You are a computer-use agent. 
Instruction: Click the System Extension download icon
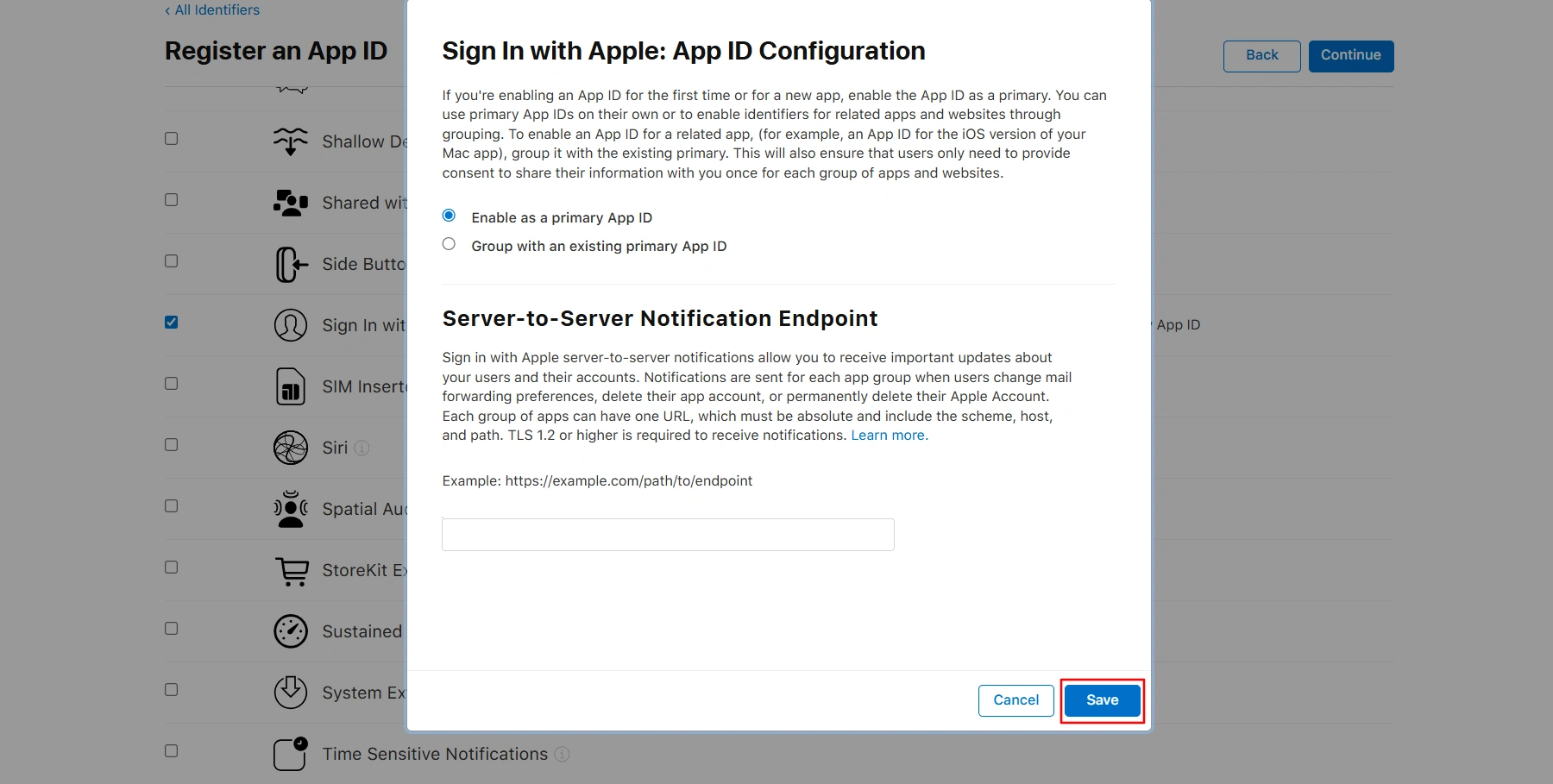[291, 693]
